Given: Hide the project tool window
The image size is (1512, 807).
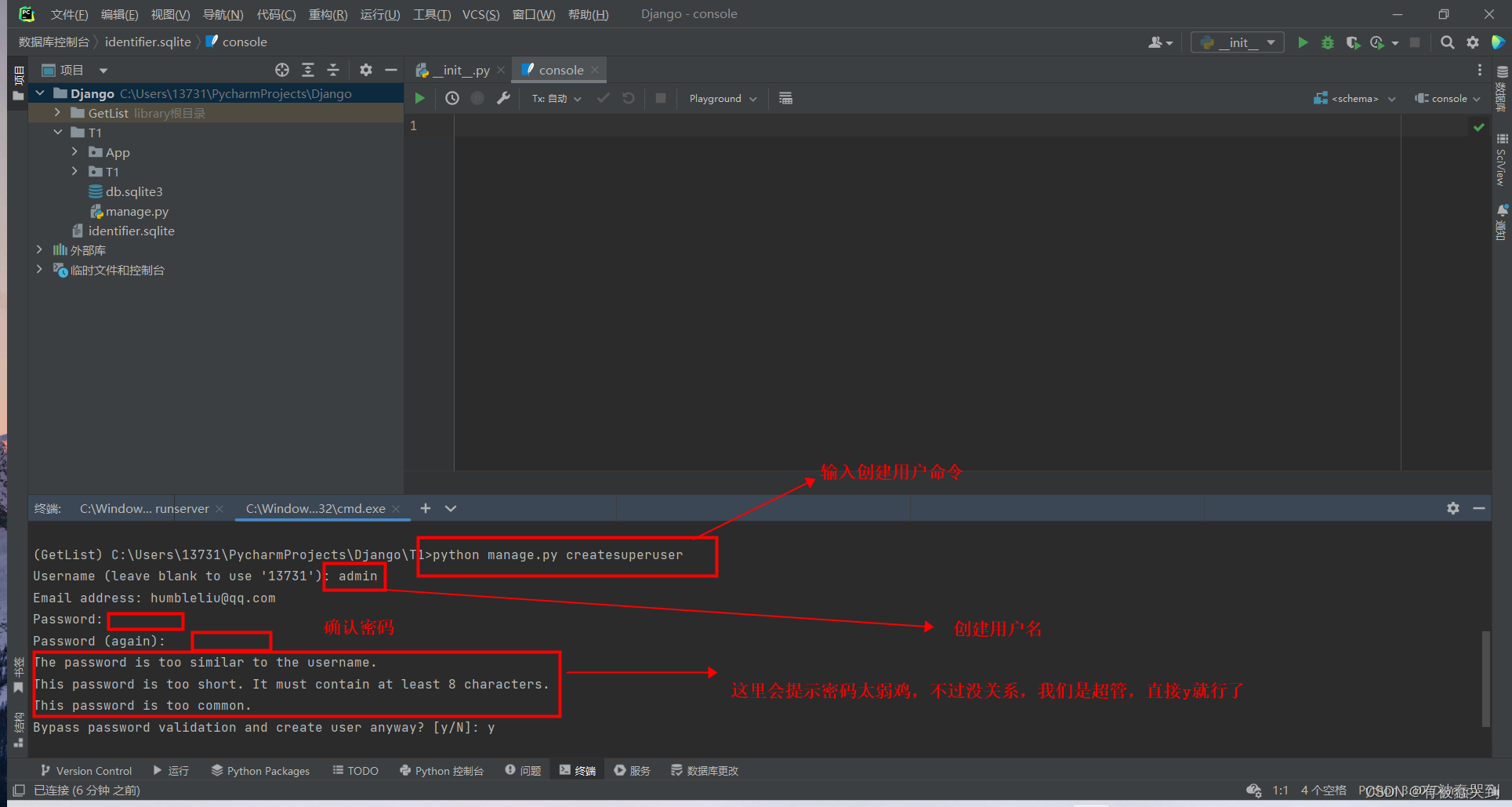Looking at the screenshot, I should 391,70.
